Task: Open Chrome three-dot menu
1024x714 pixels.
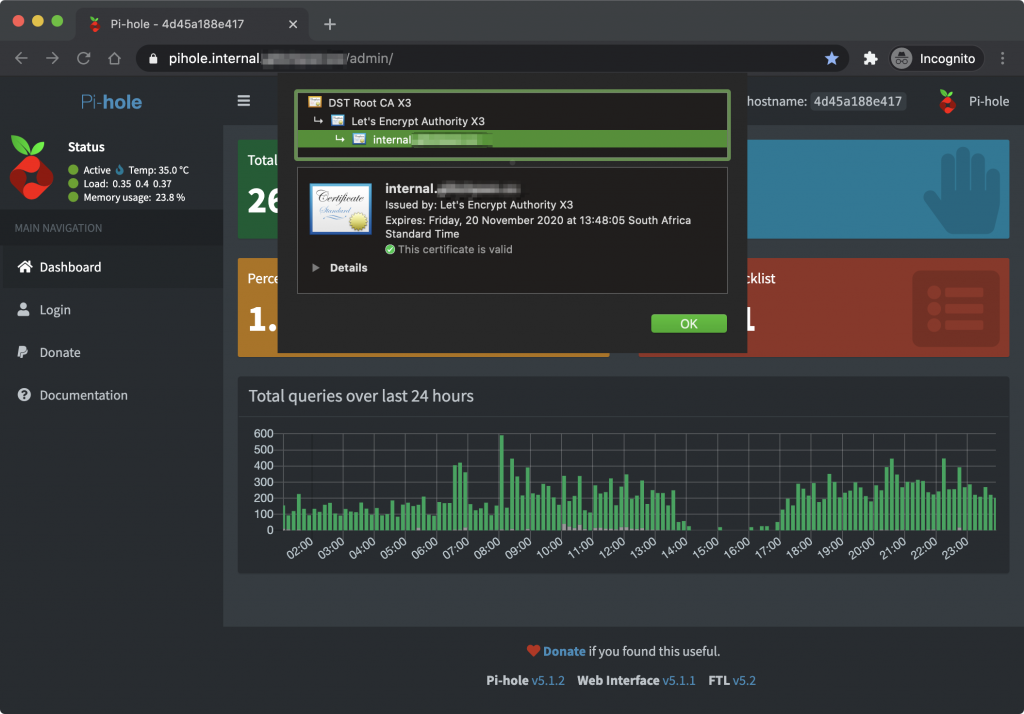Action: [1003, 59]
